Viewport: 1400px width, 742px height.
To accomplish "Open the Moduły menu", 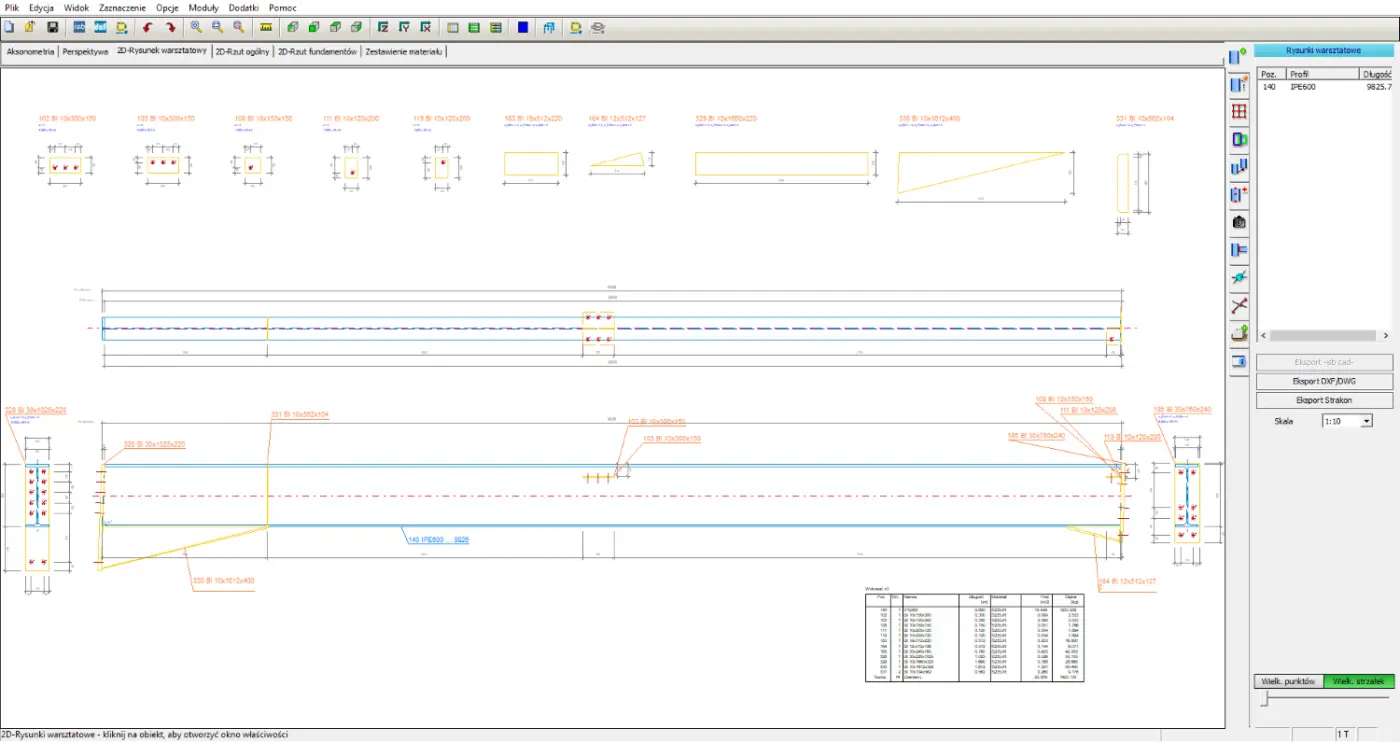I will 203,7.
